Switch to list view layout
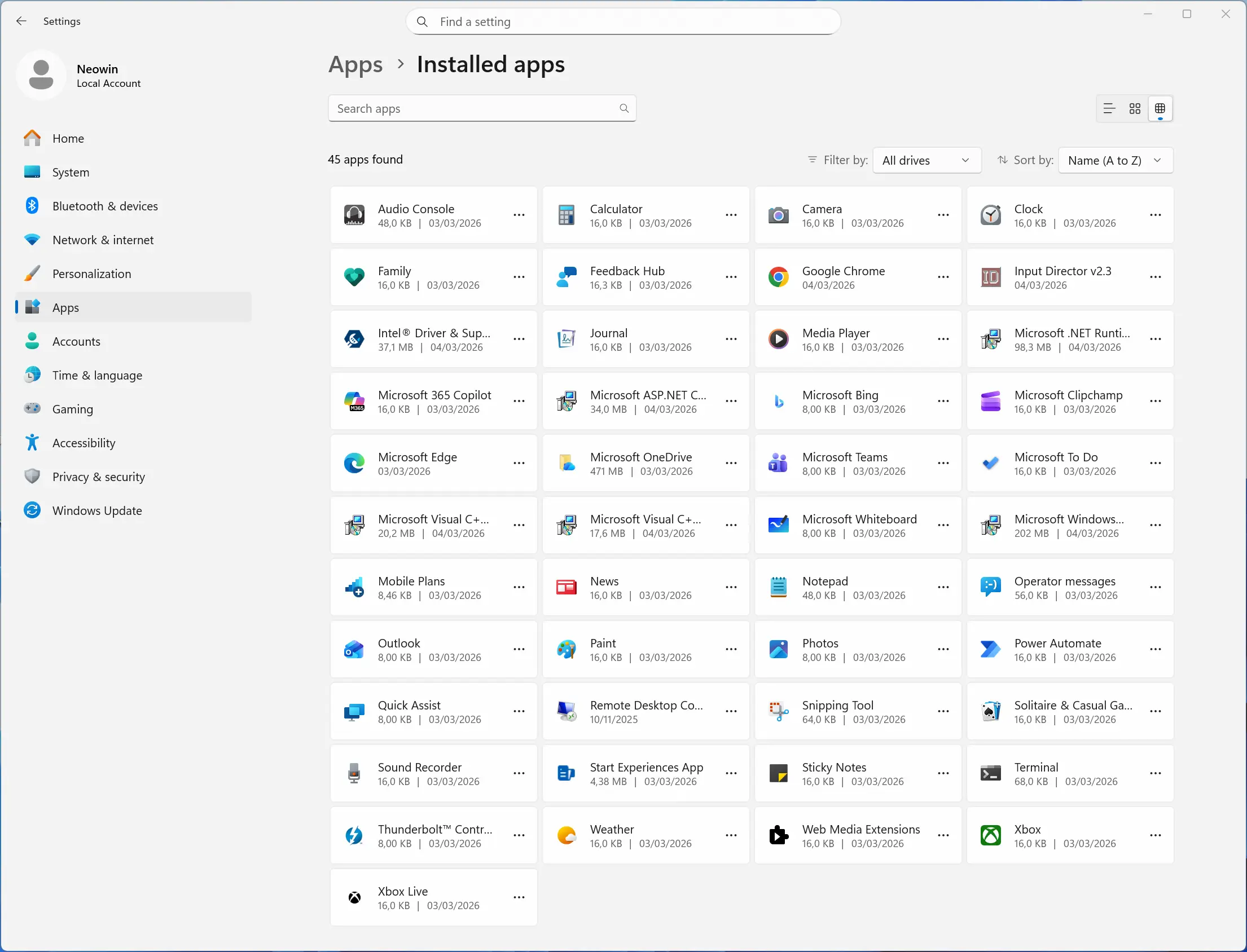 pyautogui.click(x=1109, y=108)
